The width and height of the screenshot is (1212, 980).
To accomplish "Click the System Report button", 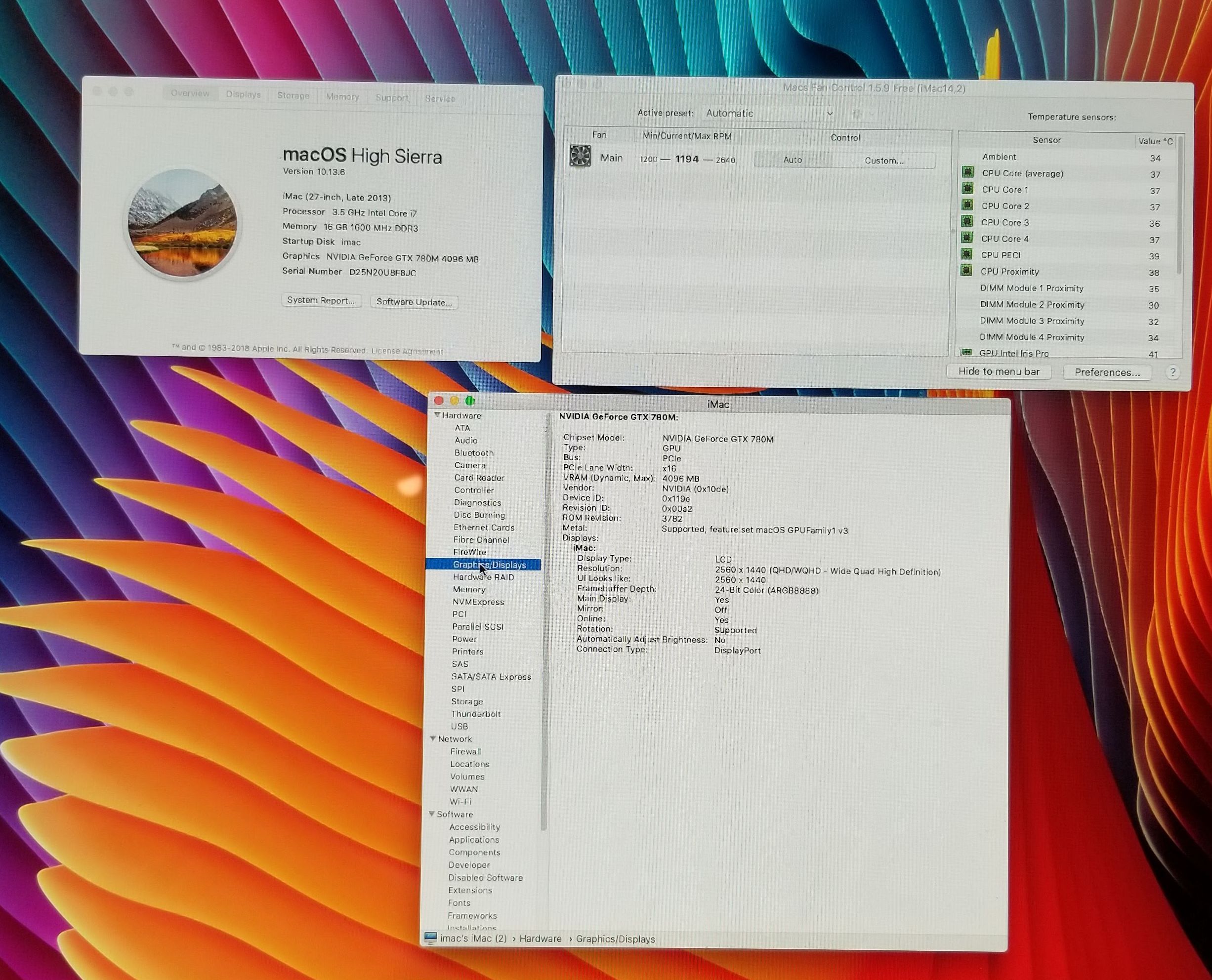I will tap(321, 300).
